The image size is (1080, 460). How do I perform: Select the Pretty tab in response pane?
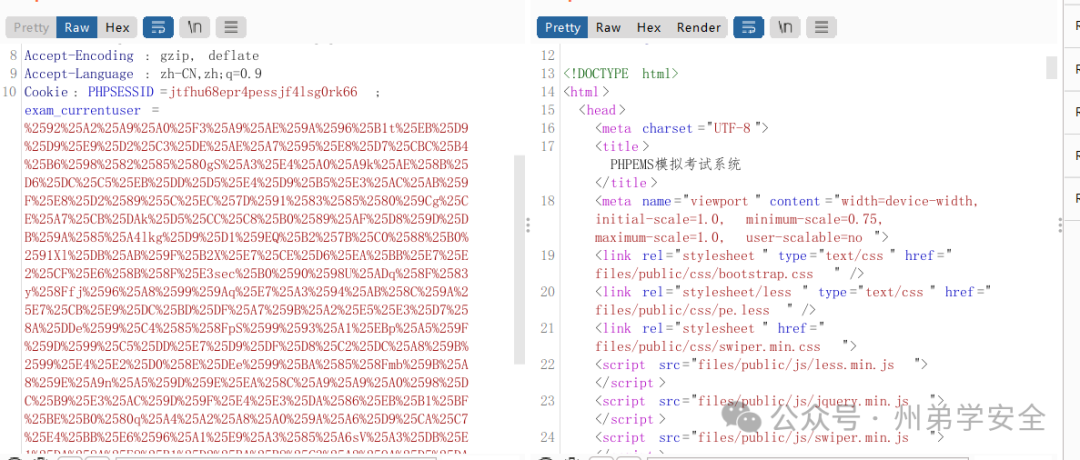[562, 28]
